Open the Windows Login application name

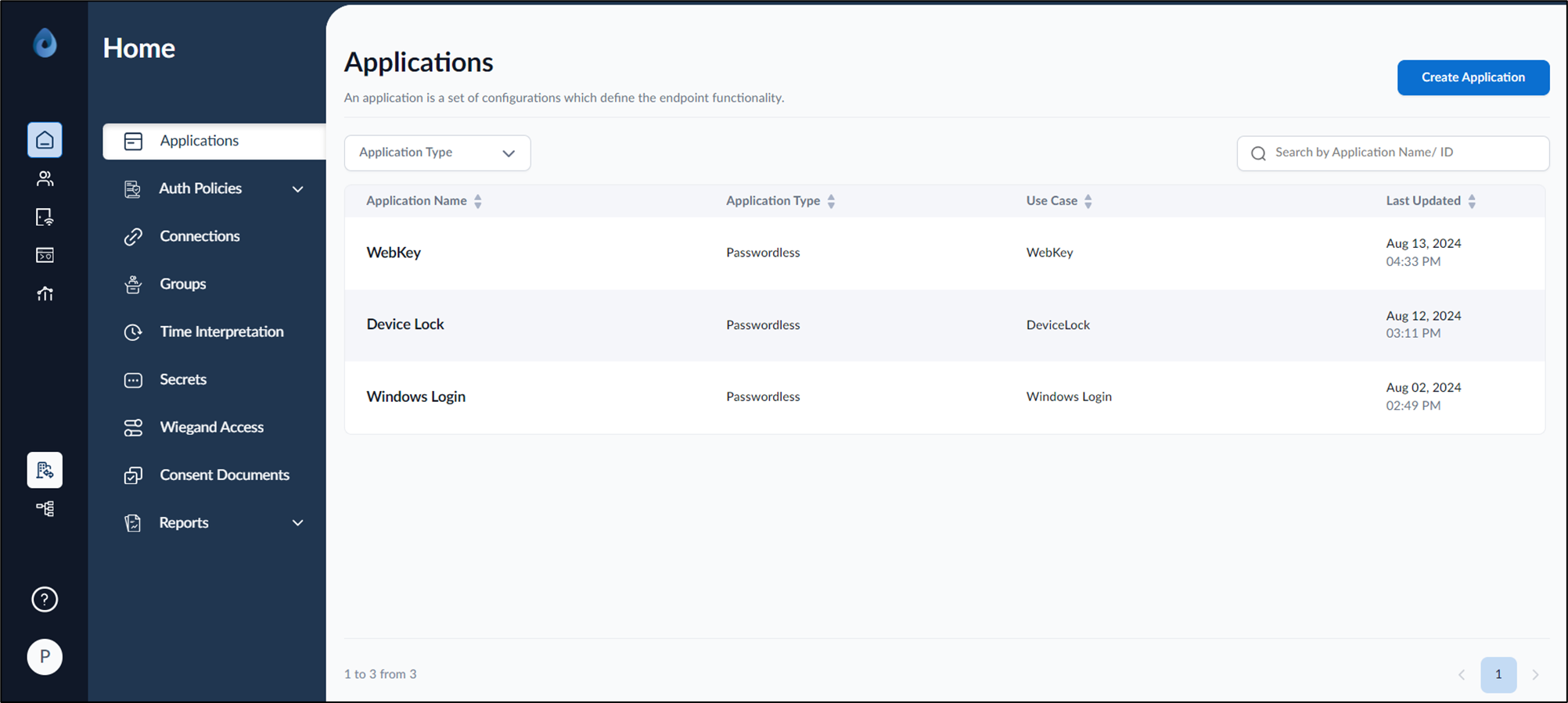click(x=415, y=396)
